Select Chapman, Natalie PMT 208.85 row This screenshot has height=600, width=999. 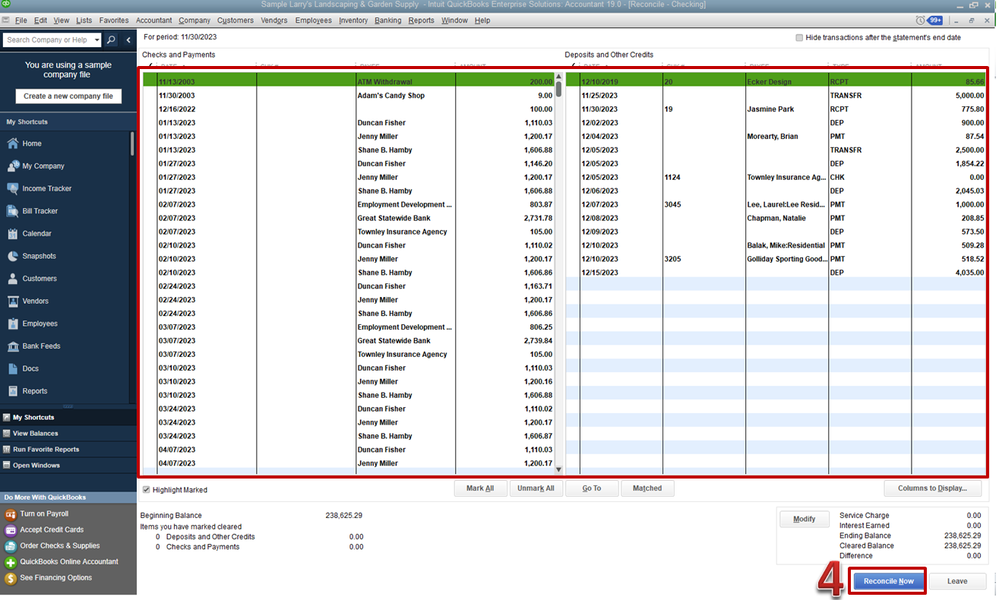point(775,218)
